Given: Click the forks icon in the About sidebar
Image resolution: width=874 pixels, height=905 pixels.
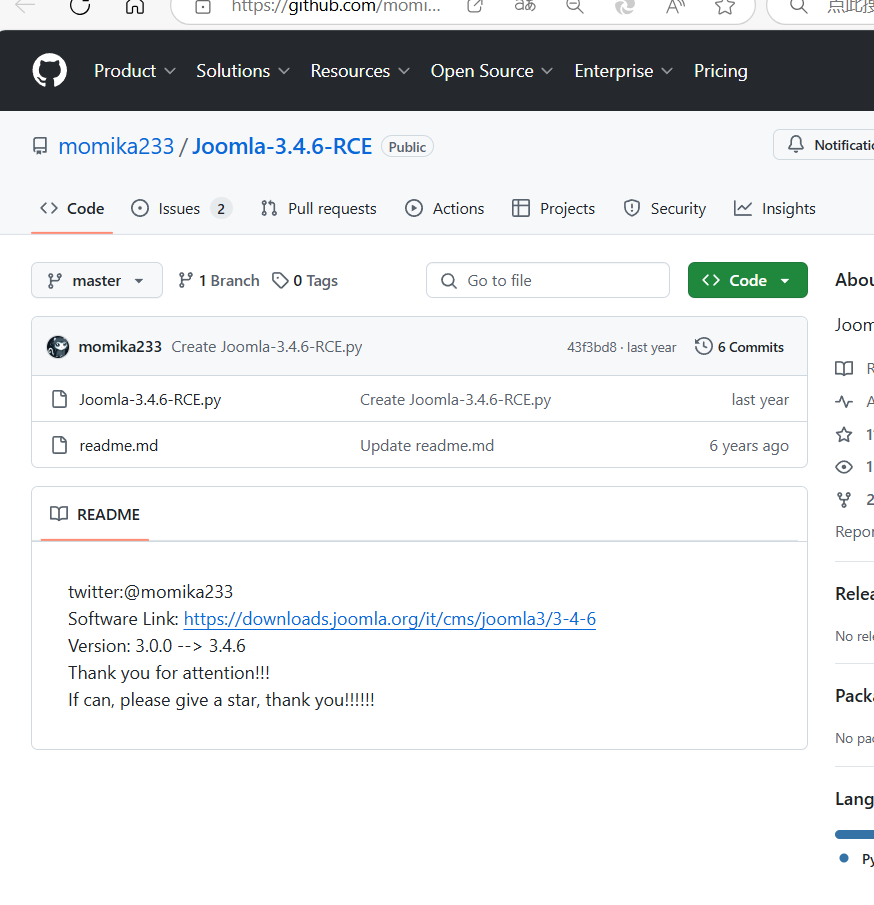Looking at the screenshot, I should [x=844, y=500].
